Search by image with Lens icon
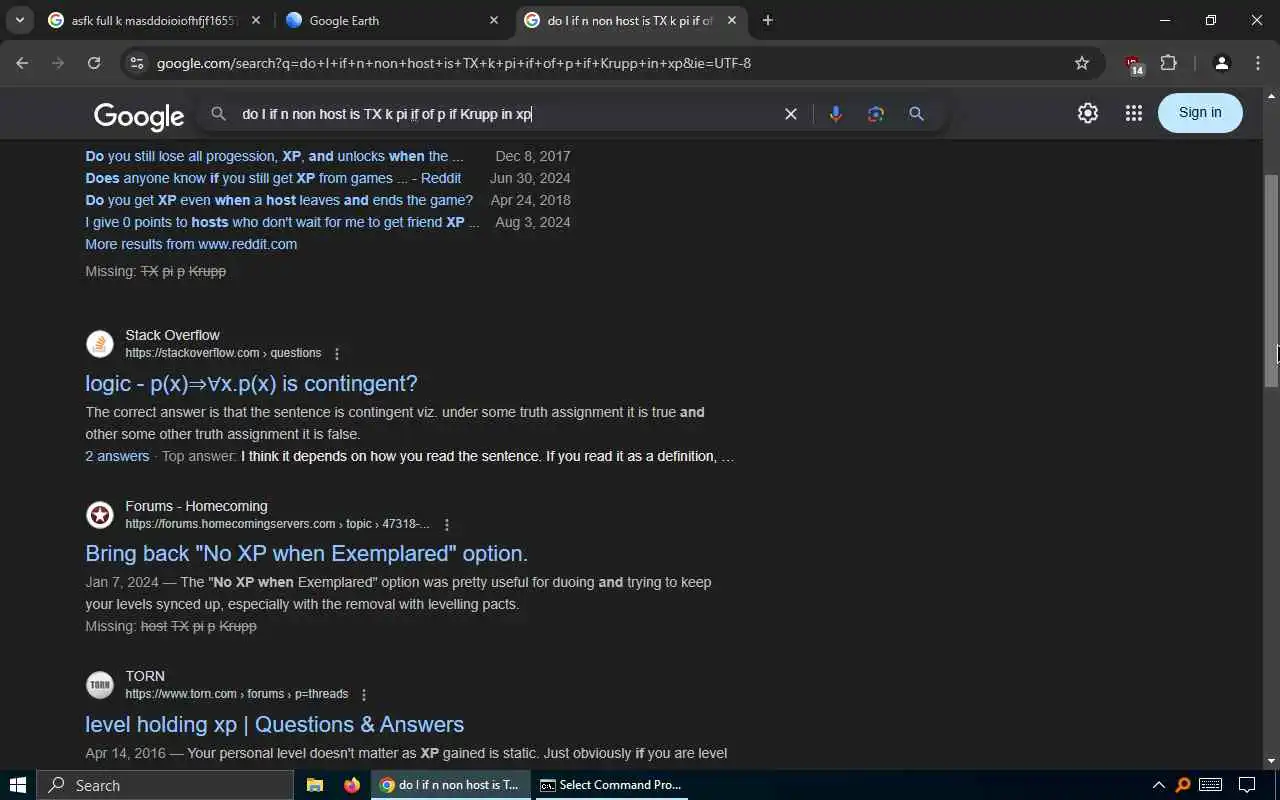1280x800 pixels. (876, 114)
